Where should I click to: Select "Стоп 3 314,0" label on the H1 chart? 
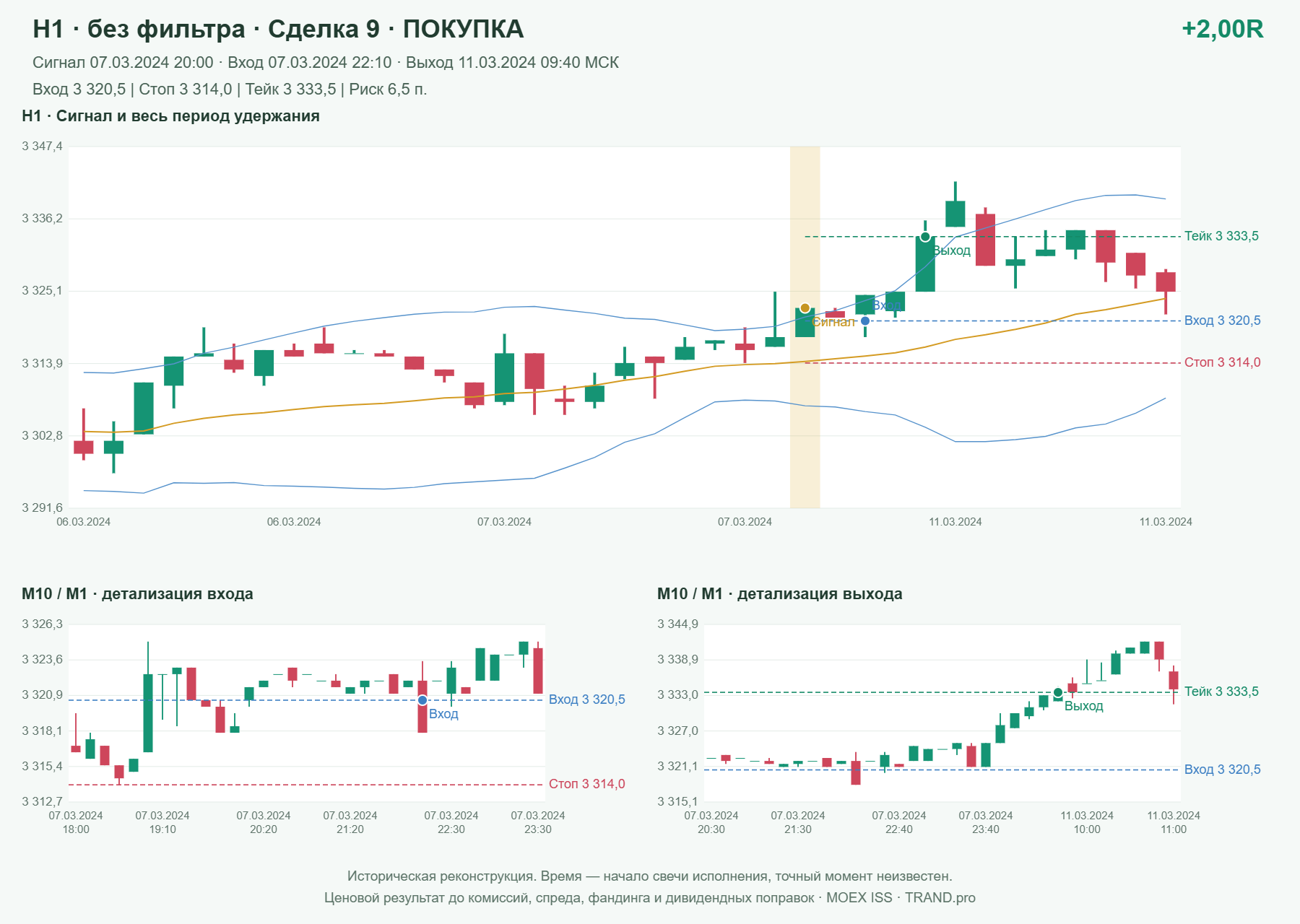pos(1223,362)
